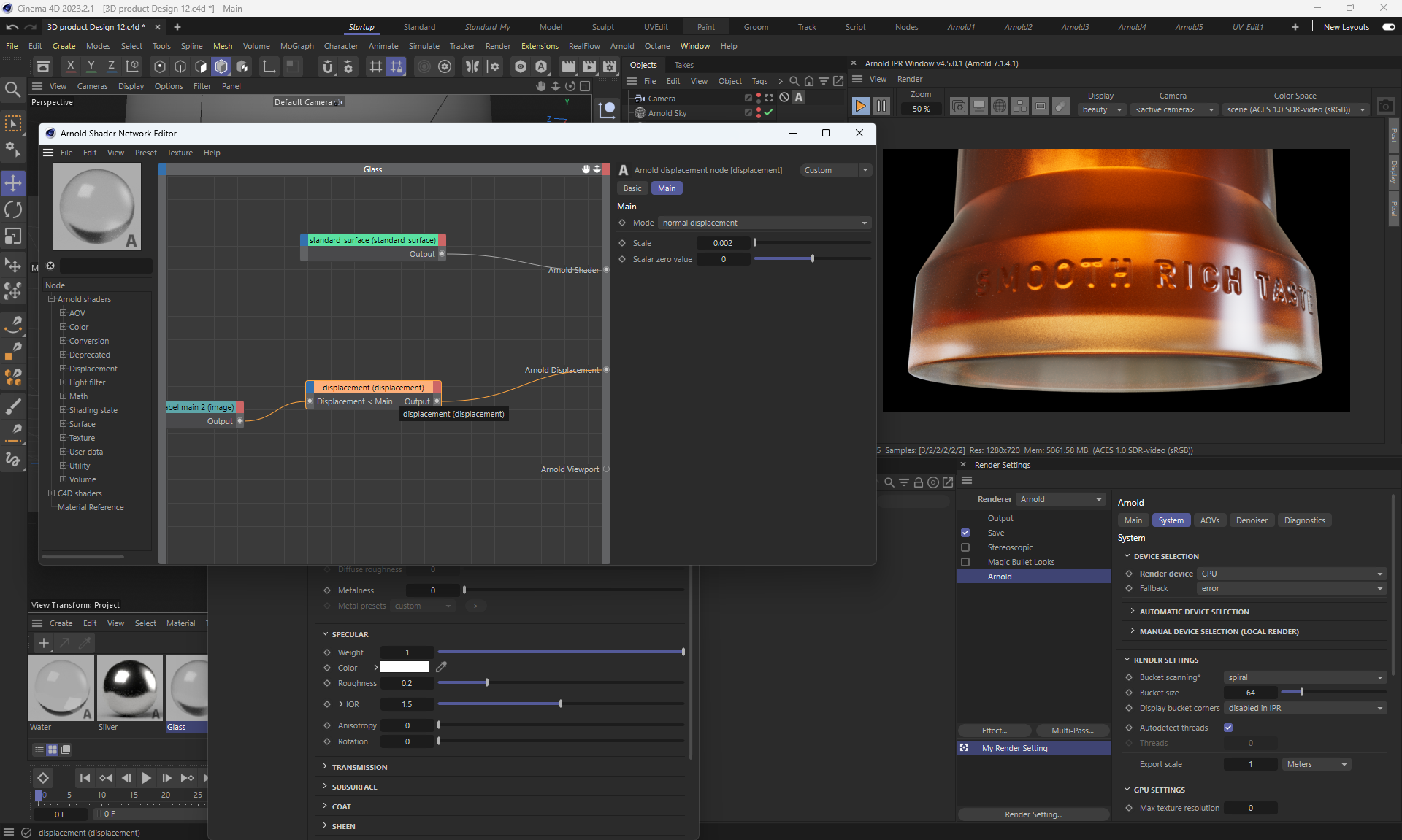This screenshot has height=840, width=1402.
Task: Click the Arnold IPR play render button
Action: pos(860,107)
